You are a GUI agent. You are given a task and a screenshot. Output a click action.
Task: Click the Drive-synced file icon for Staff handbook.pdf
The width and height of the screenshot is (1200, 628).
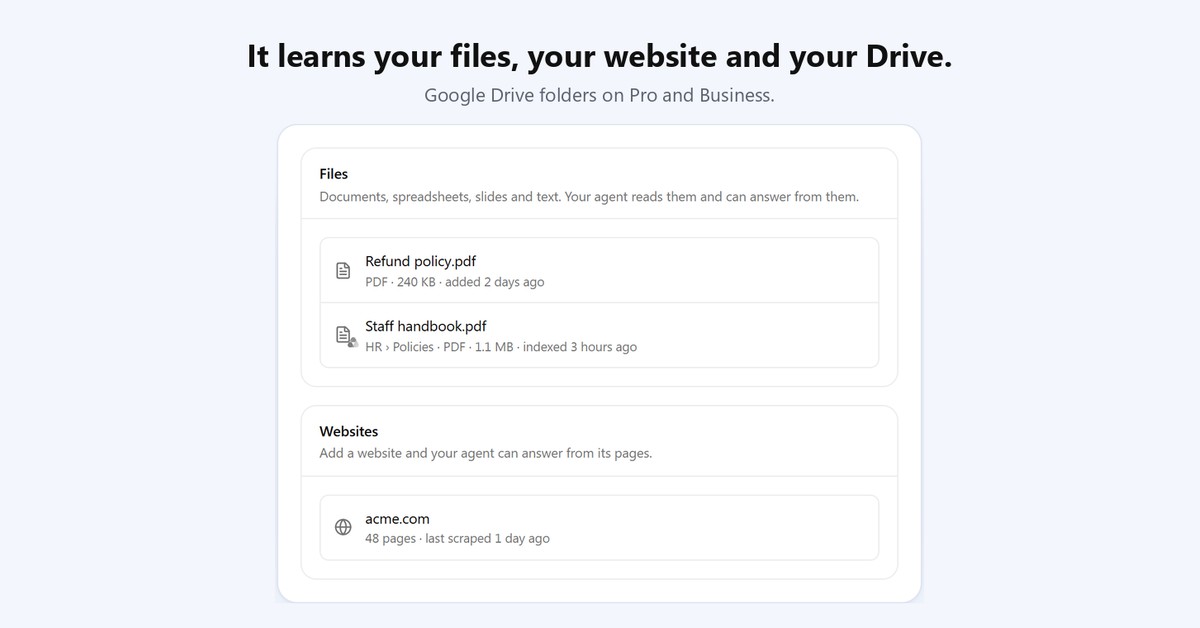pyautogui.click(x=345, y=336)
